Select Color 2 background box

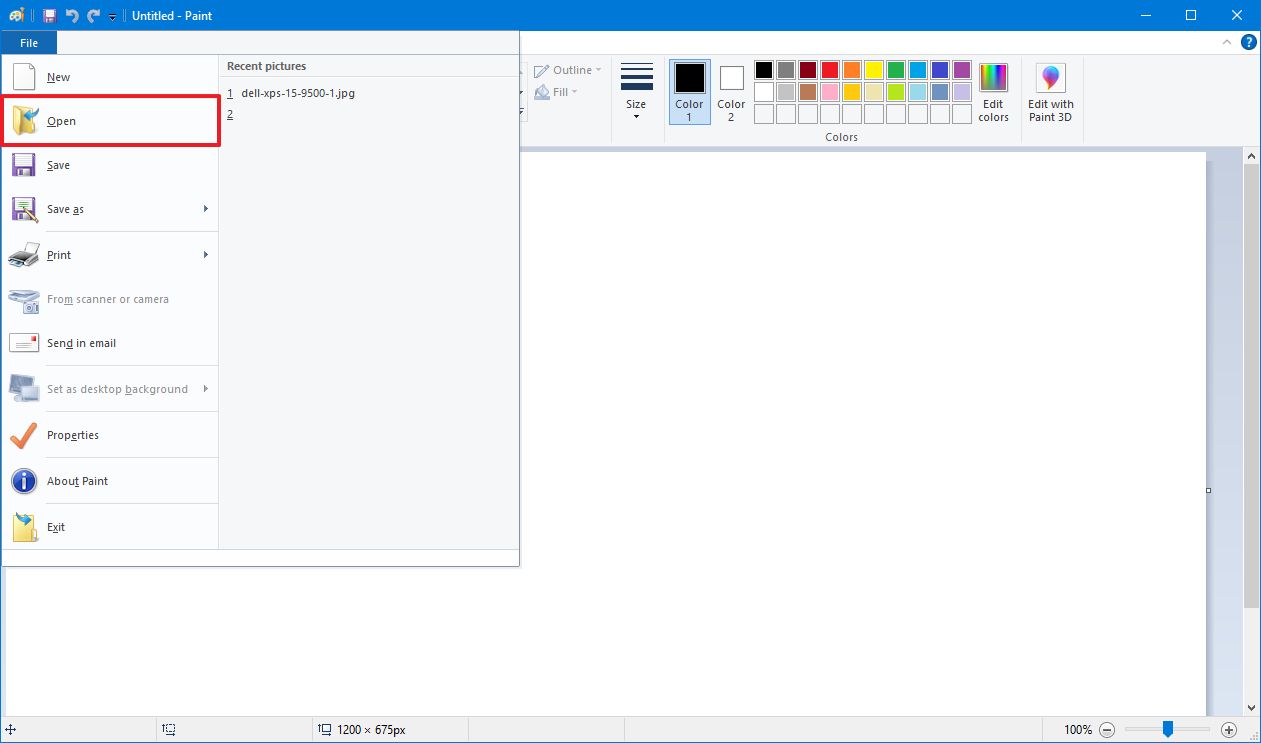[x=731, y=90]
